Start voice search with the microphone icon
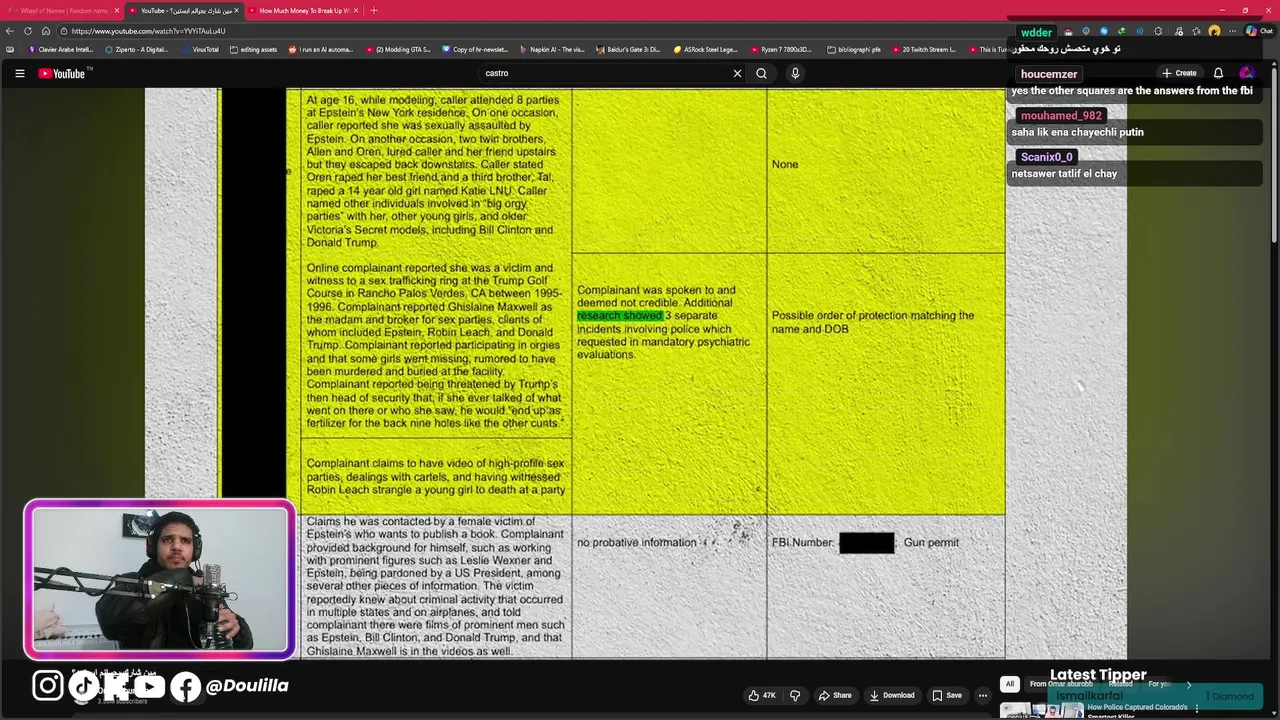The width and height of the screenshot is (1280, 720). click(795, 73)
